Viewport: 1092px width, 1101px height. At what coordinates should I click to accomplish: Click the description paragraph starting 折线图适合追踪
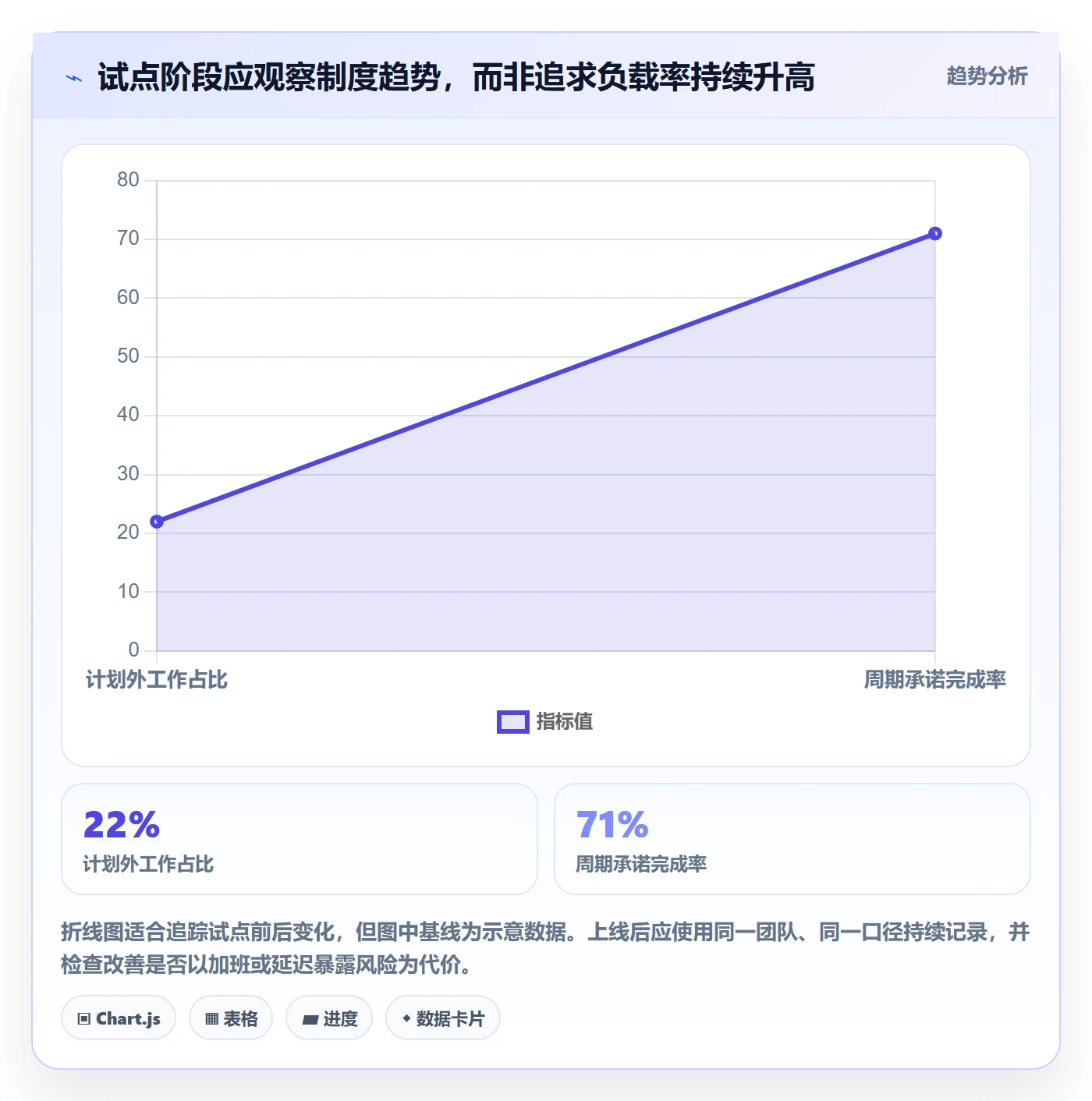545,948
